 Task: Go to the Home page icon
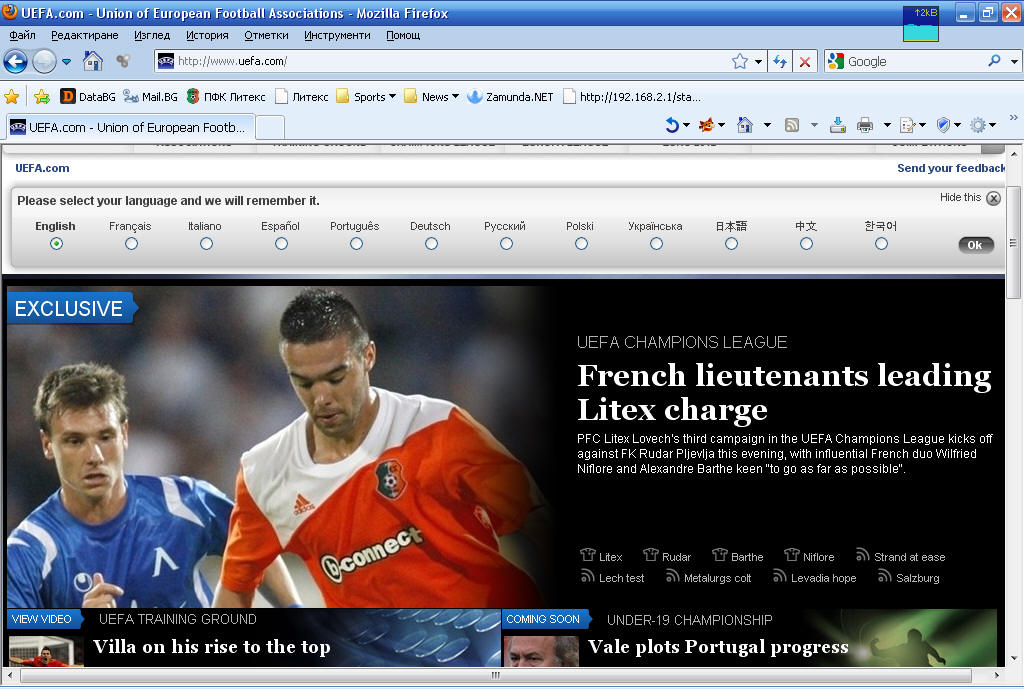(x=93, y=61)
